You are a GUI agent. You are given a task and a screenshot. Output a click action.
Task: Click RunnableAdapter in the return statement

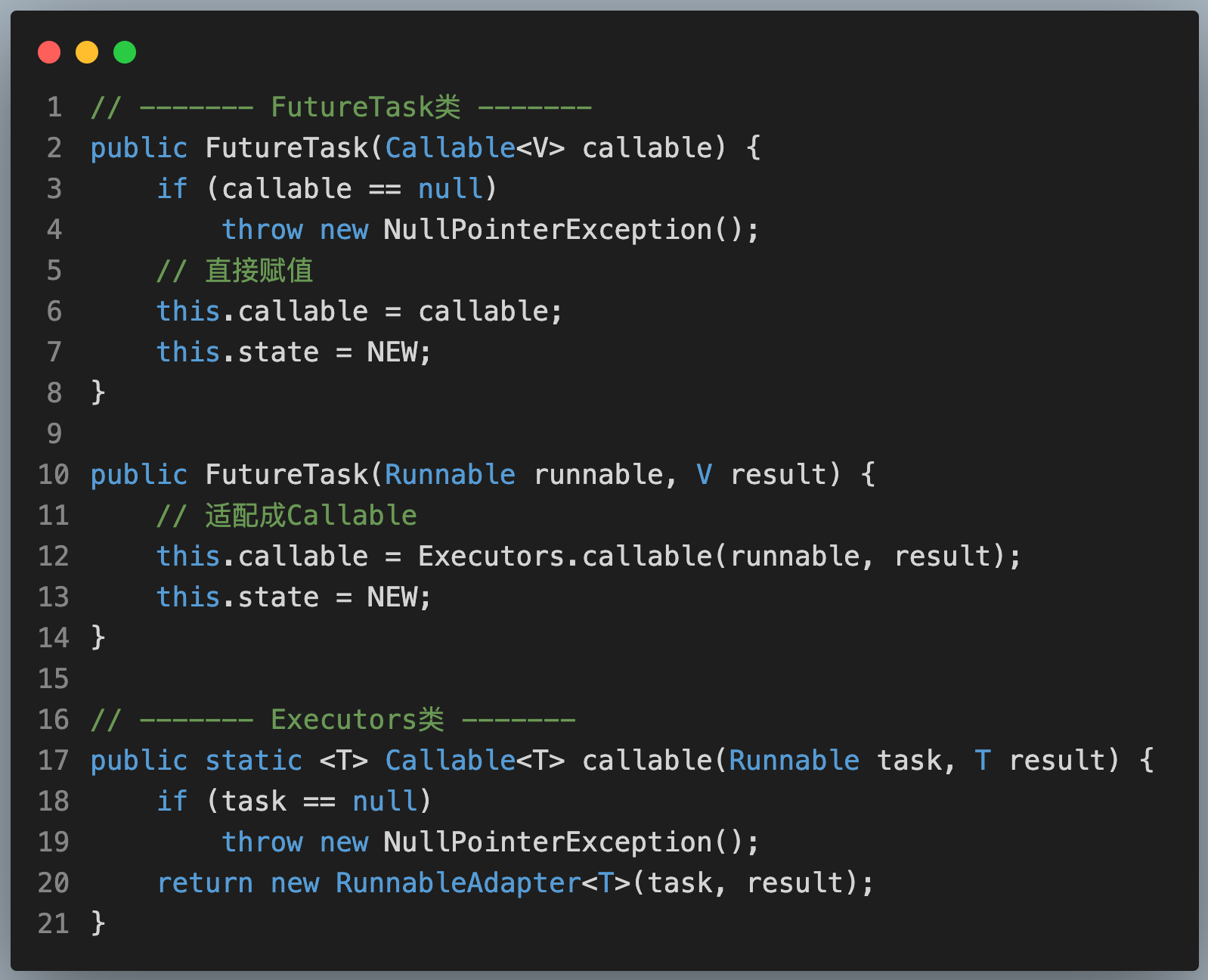click(458, 883)
